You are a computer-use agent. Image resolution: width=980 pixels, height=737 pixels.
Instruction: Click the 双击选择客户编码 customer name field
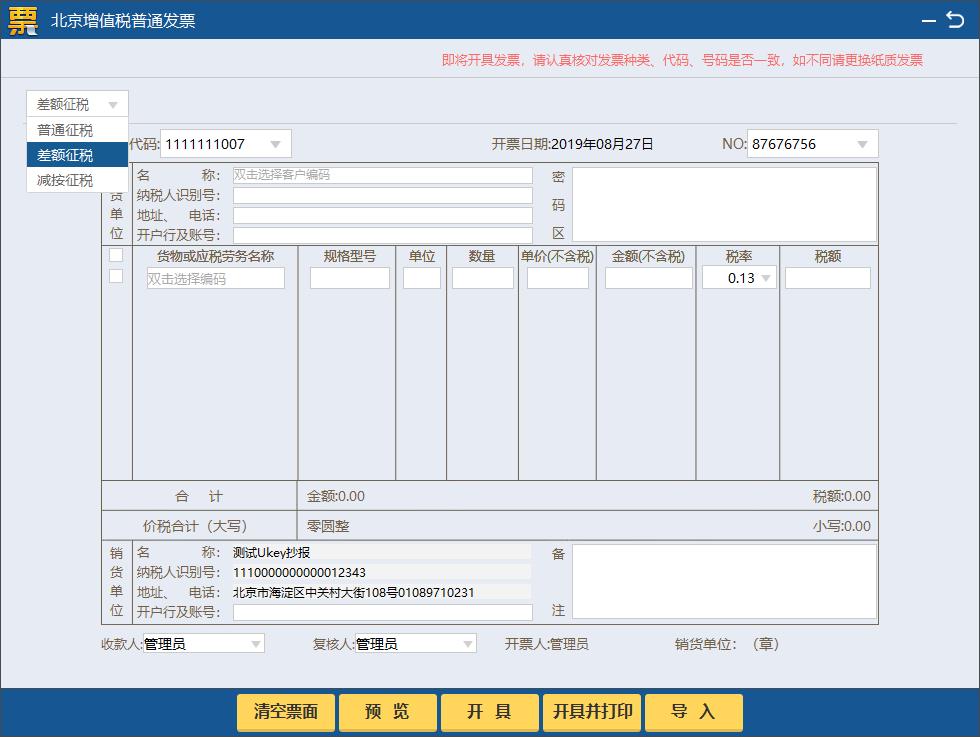[x=382, y=173]
